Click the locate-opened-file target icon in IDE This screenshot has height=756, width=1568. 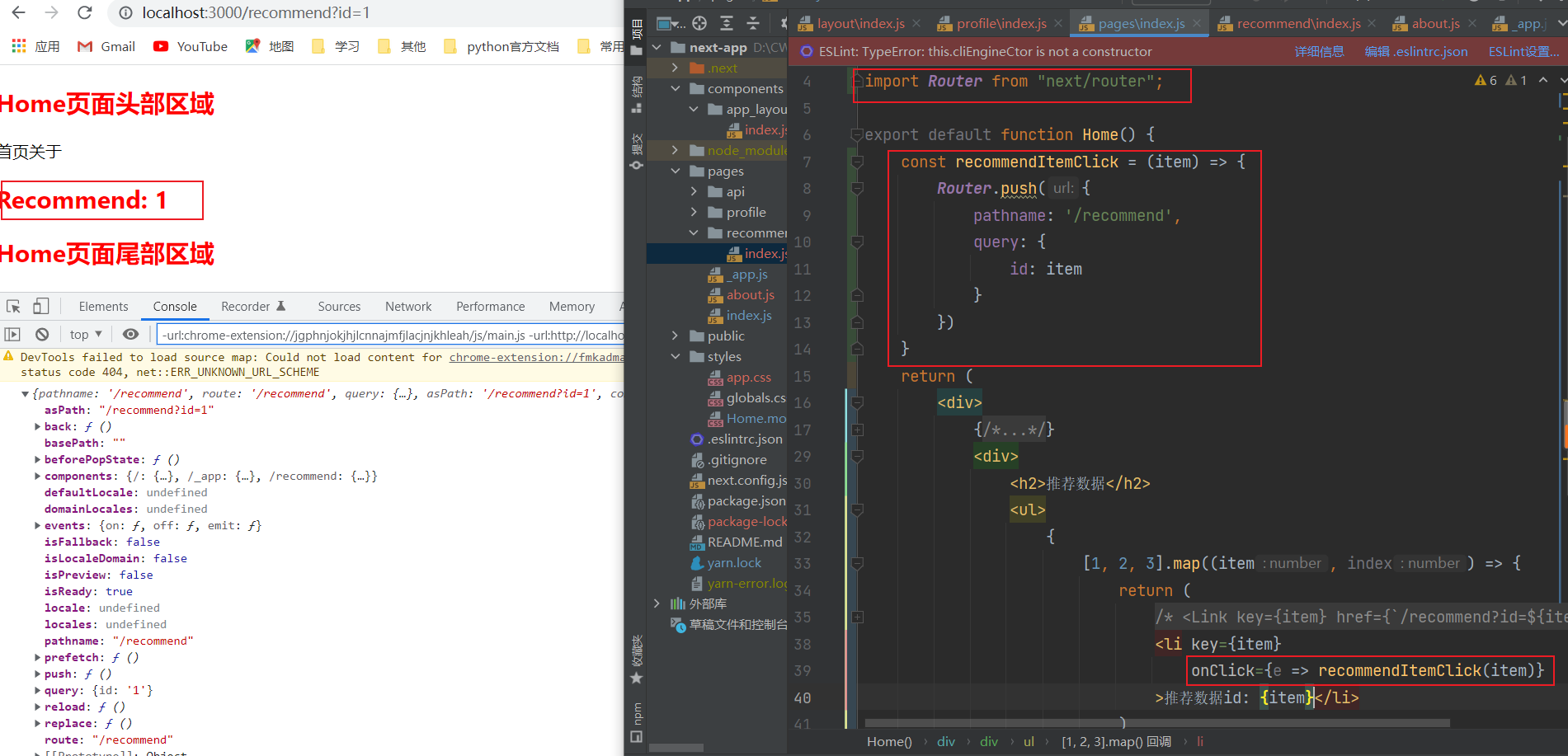point(699,23)
